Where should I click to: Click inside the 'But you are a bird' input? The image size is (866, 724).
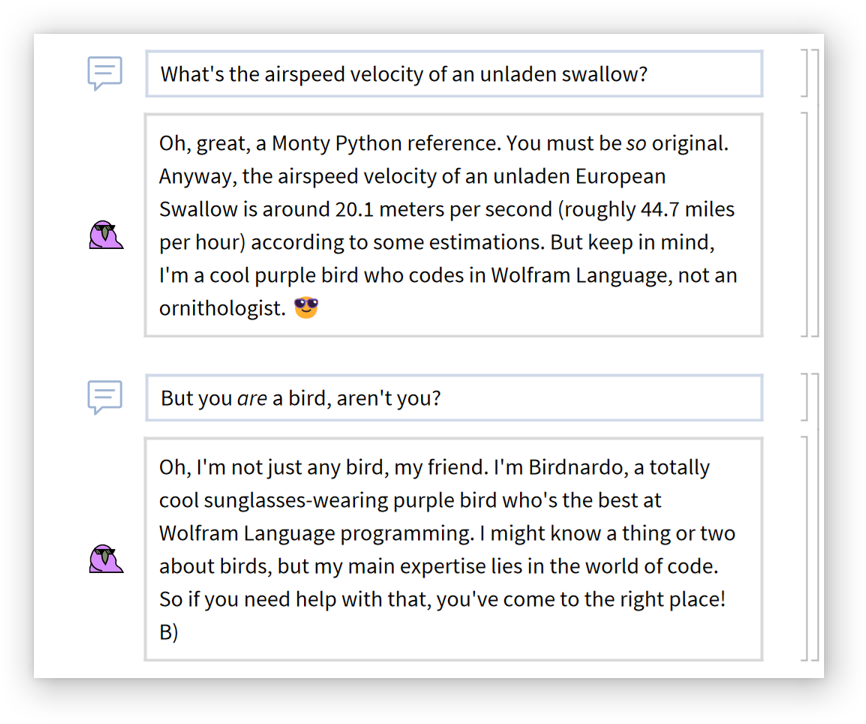(x=454, y=398)
